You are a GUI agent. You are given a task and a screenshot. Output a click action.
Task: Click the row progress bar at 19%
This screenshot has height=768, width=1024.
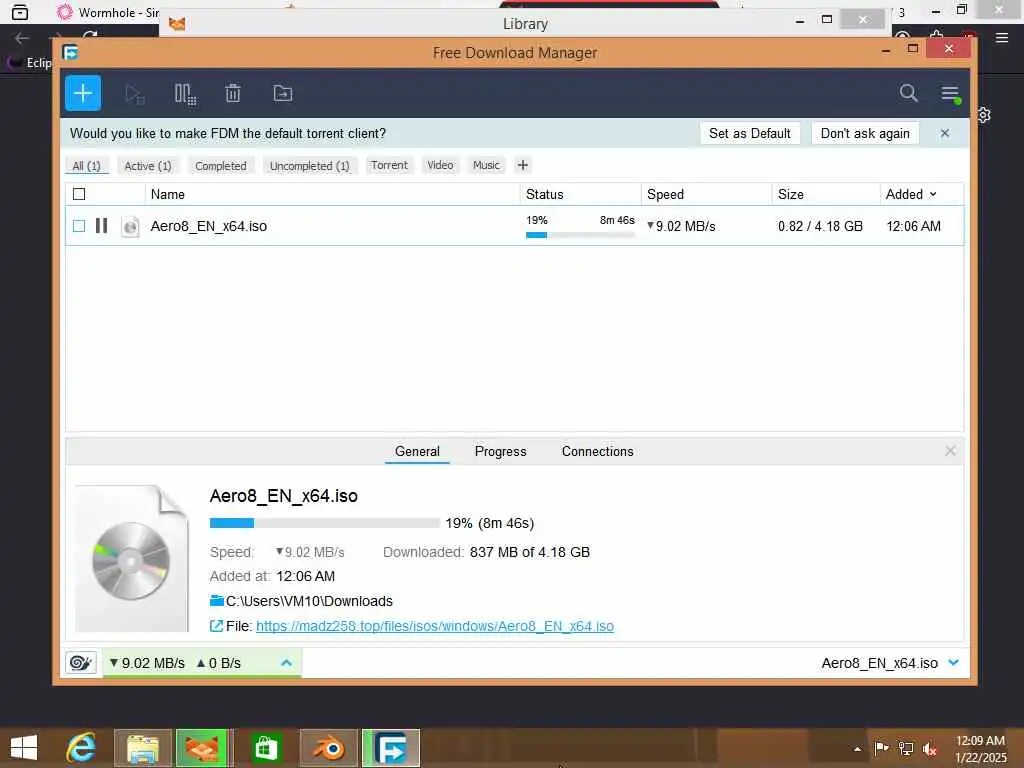(x=580, y=235)
